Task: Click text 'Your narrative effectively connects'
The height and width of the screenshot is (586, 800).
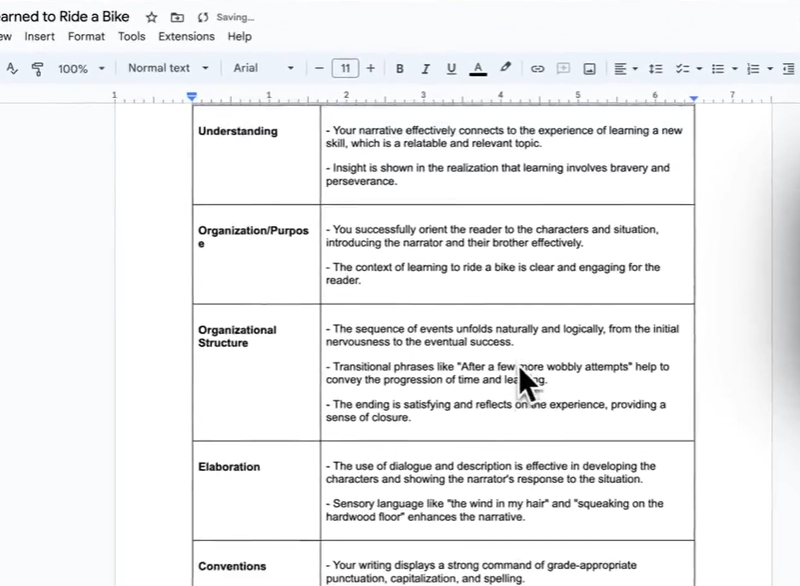Action: (418, 131)
